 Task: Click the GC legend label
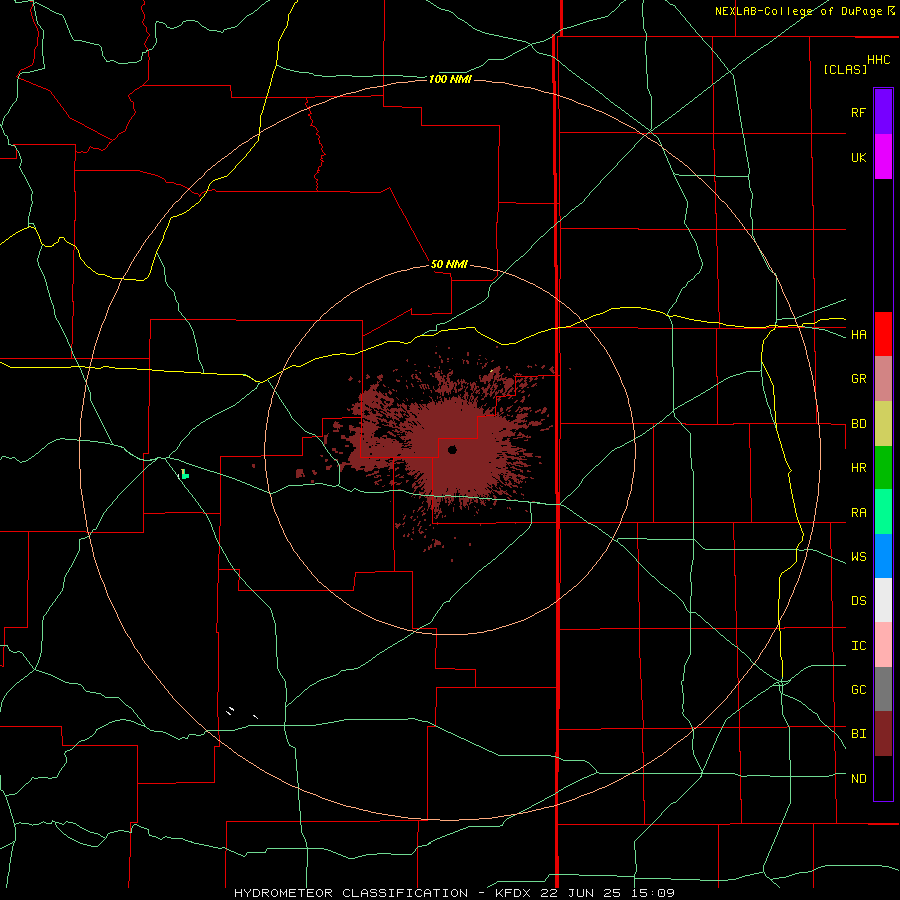[x=858, y=690]
